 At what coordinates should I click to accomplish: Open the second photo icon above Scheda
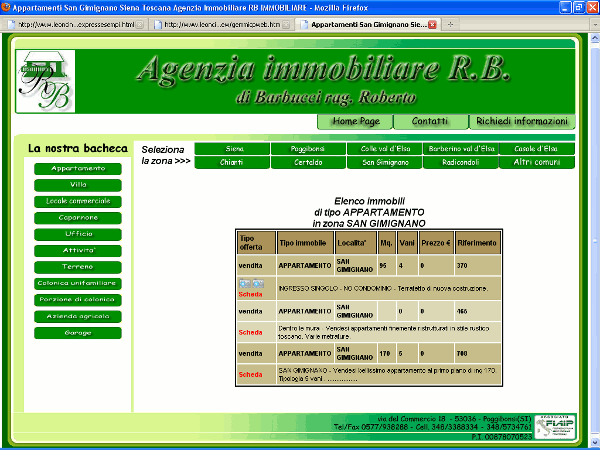point(258,284)
